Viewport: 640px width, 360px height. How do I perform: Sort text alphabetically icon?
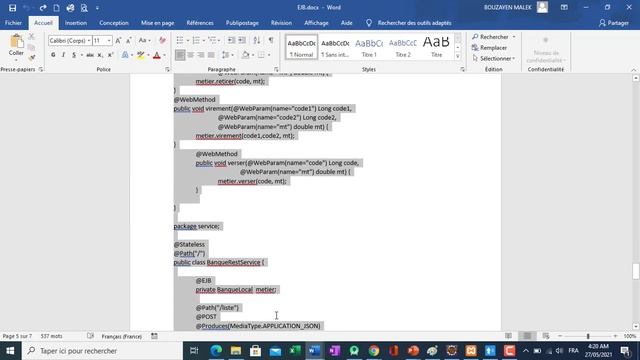pyautogui.click(x=257, y=40)
